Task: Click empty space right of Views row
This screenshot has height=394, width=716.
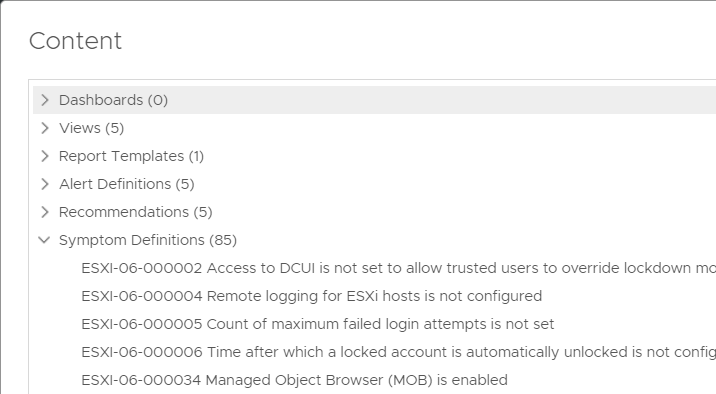Action: tap(411, 128)
